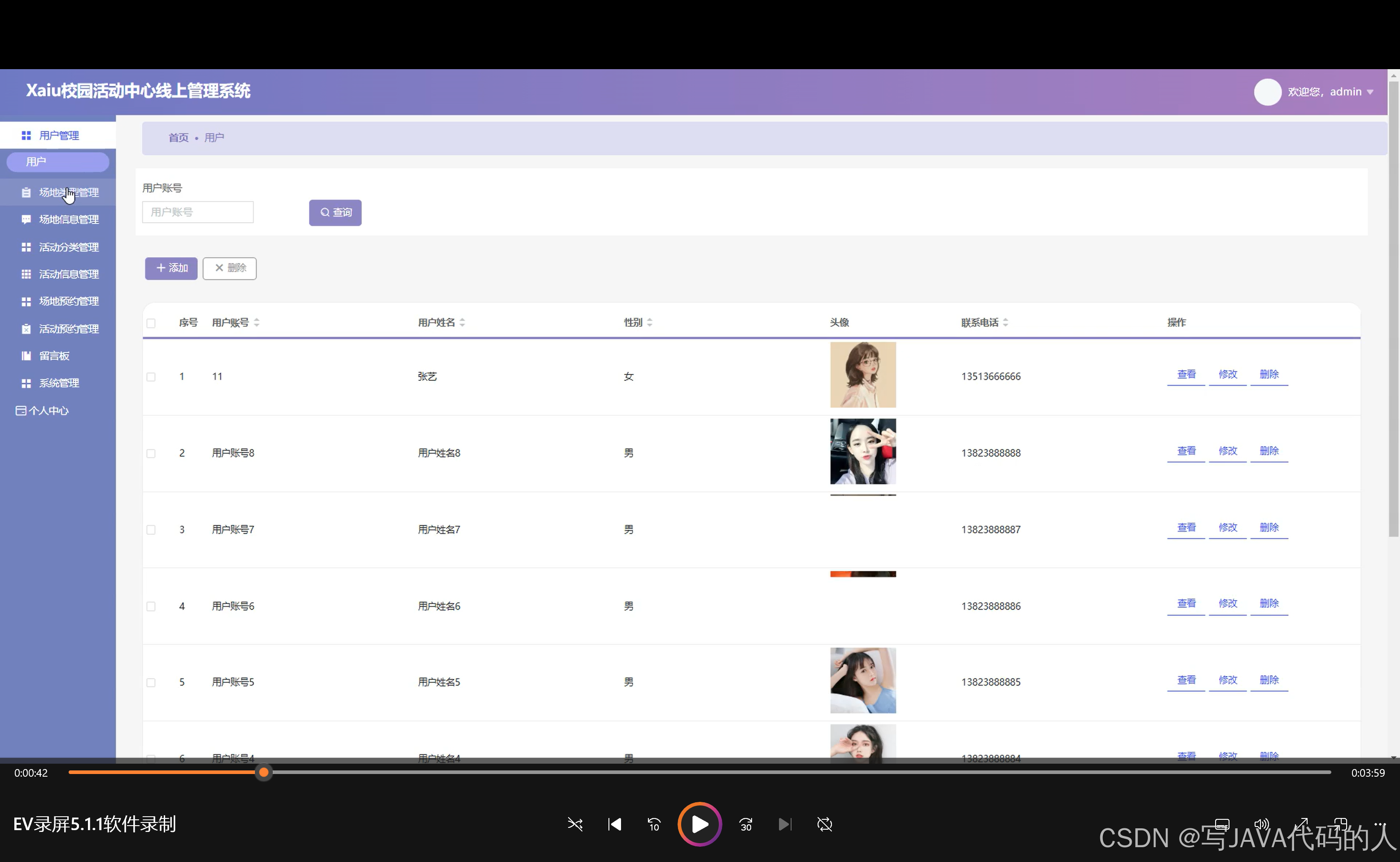Open the 活动分类管理 menu

point(57,247)
